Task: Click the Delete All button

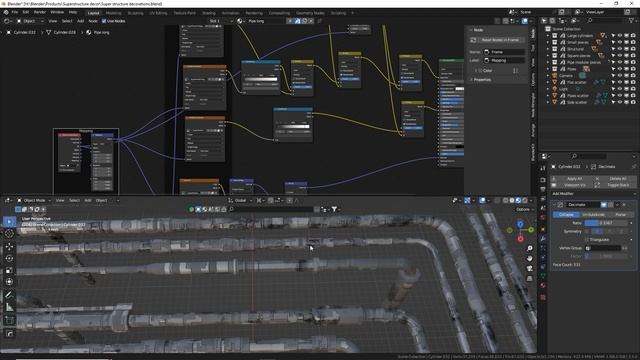Action: tap(617, 179)
